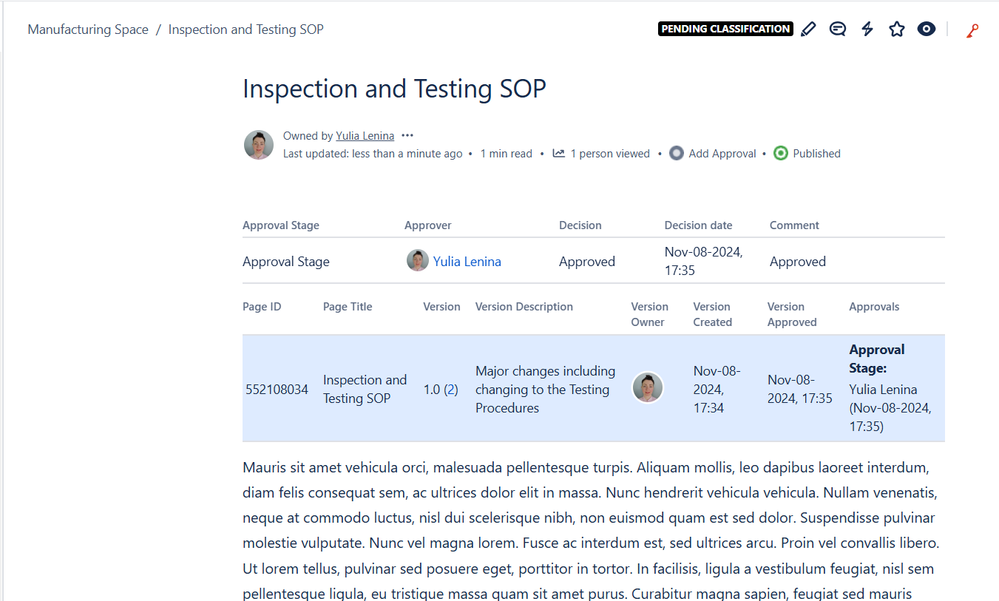The height and width of the screenshot is (601, 999).
Task: Click the Pending Classification badge
Action: 725,29
